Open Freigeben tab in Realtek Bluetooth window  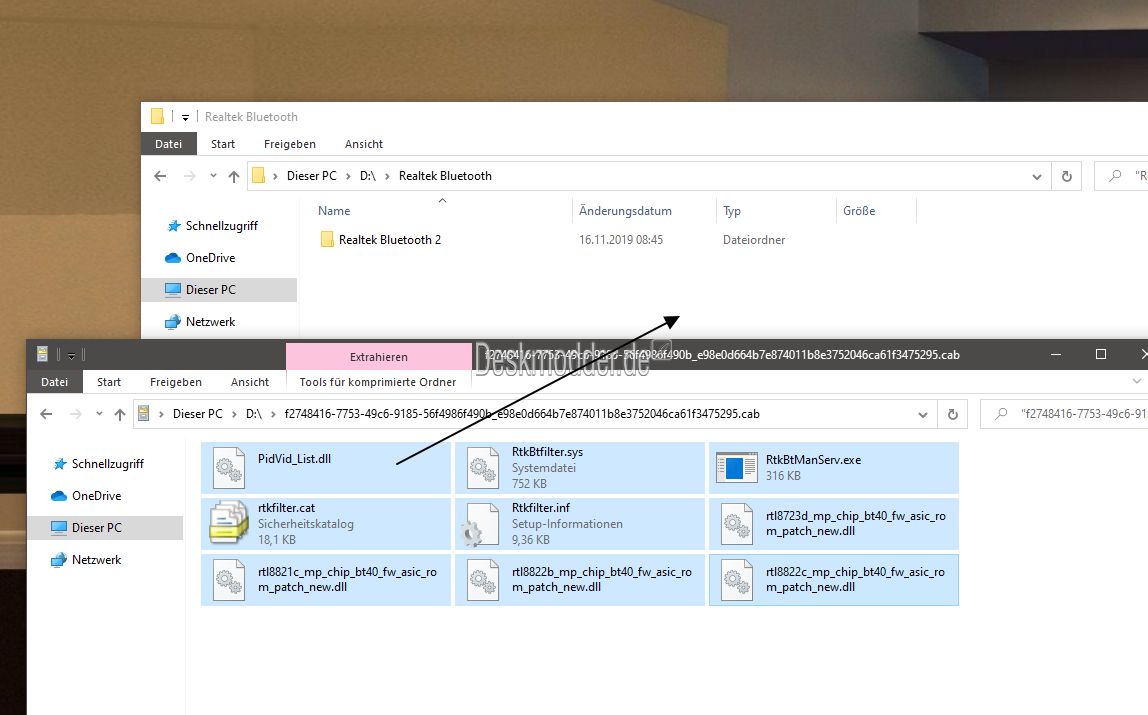290,144
